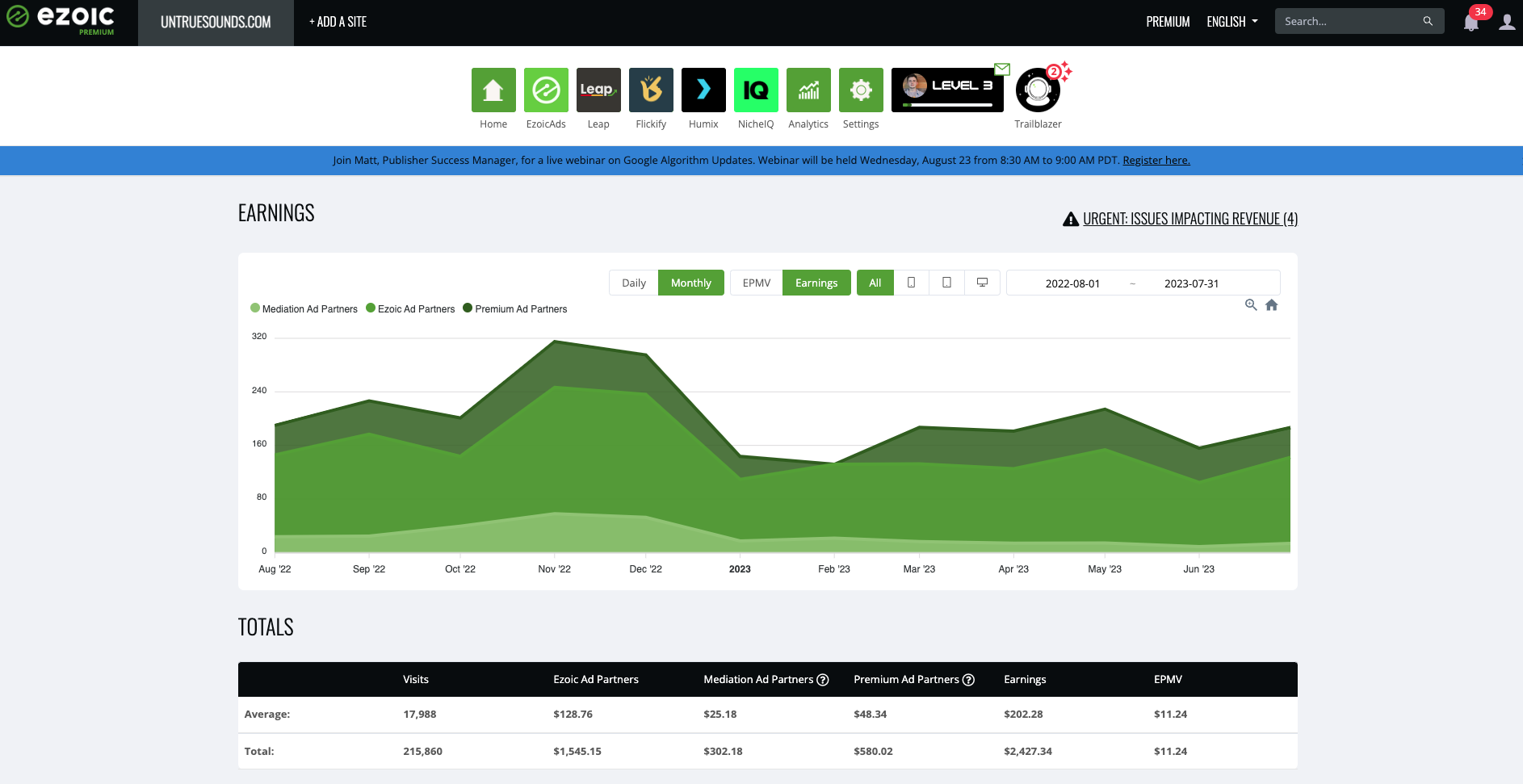Select the UNTRUESOUNDS.COM site tab

pos(216,23)
